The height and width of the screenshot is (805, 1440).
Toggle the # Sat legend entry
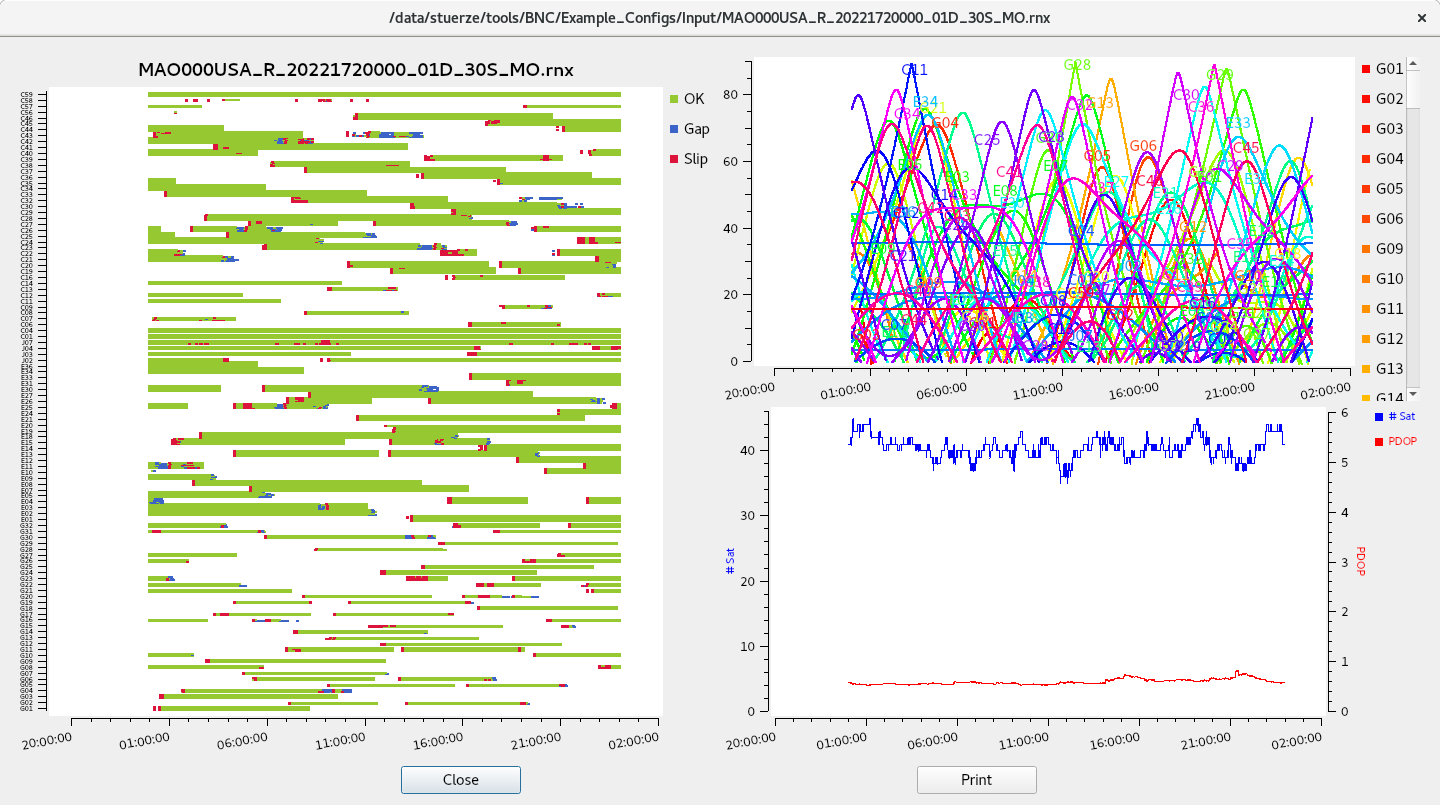(1399, 416)
